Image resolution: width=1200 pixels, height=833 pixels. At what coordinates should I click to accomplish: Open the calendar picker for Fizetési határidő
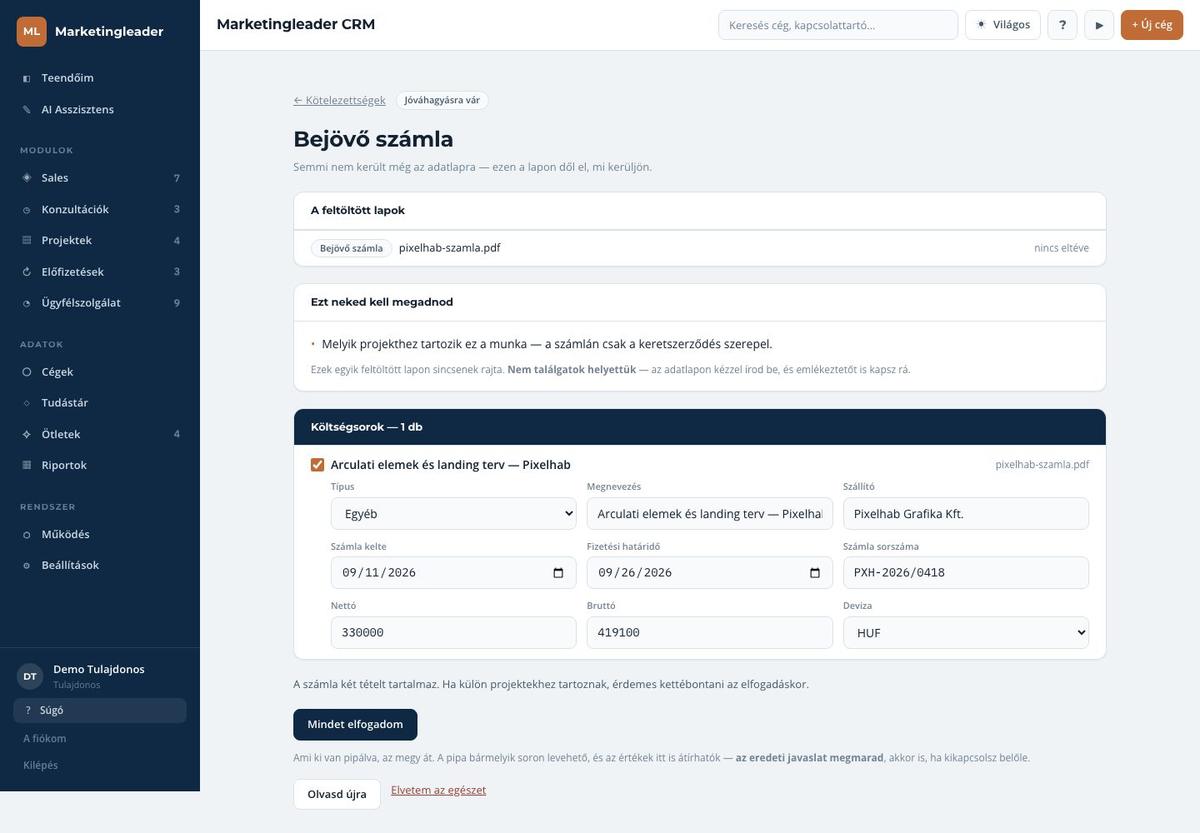coord(815,573)
